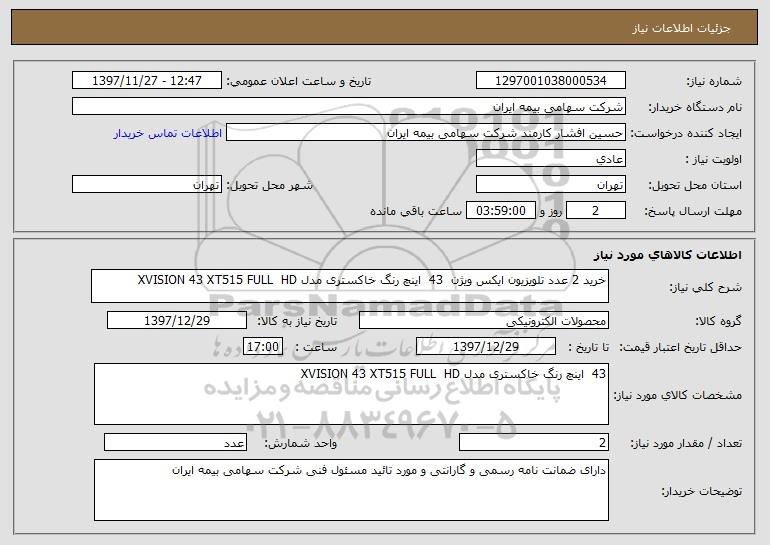Click the request creator field حسین افشار

(426, 133)
